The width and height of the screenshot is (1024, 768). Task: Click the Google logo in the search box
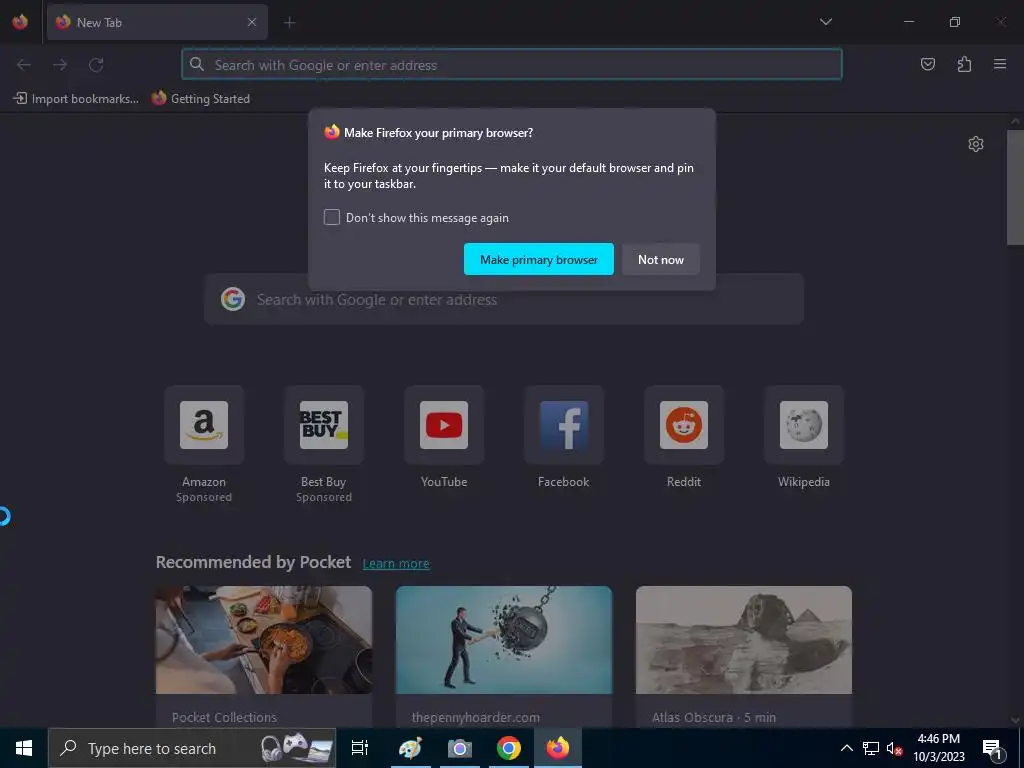[x=232, y=299]
